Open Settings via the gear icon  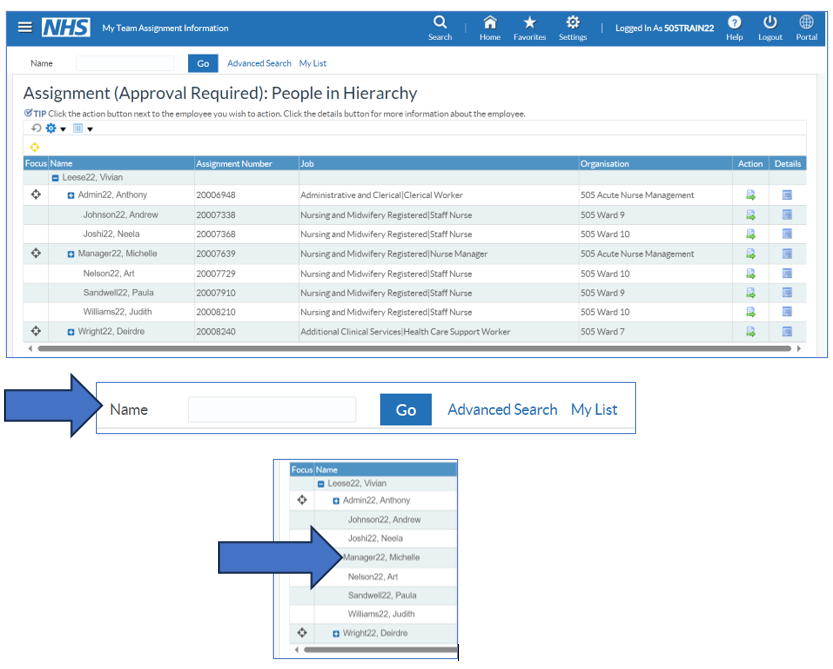(572, 22)
